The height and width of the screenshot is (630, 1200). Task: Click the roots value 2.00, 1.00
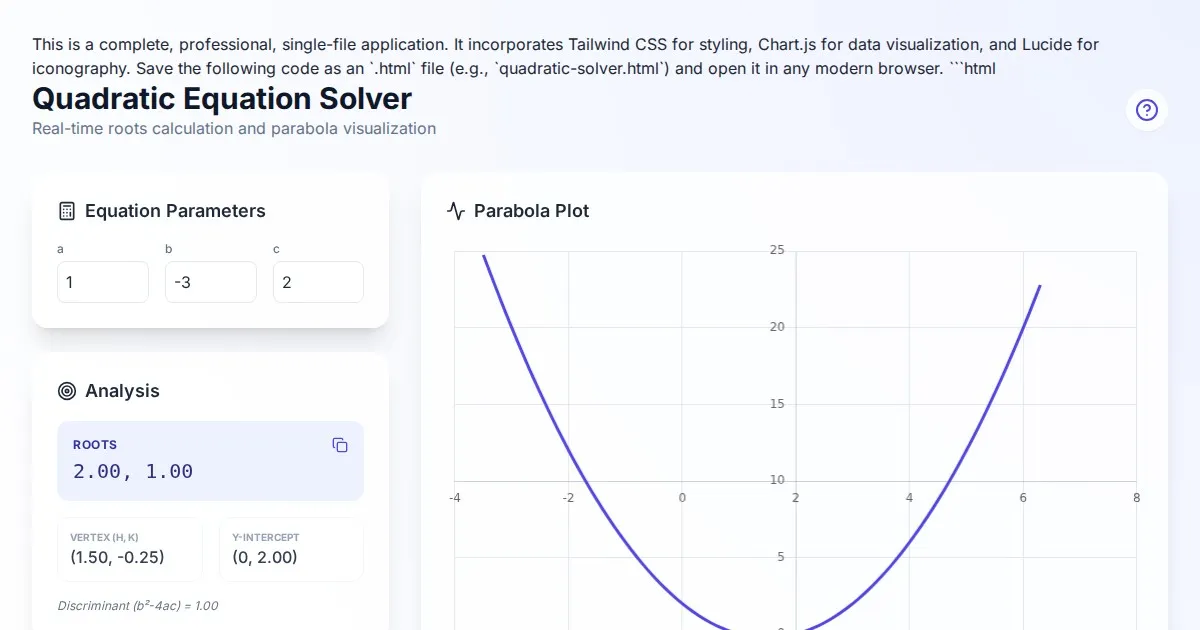click(133, 471)
